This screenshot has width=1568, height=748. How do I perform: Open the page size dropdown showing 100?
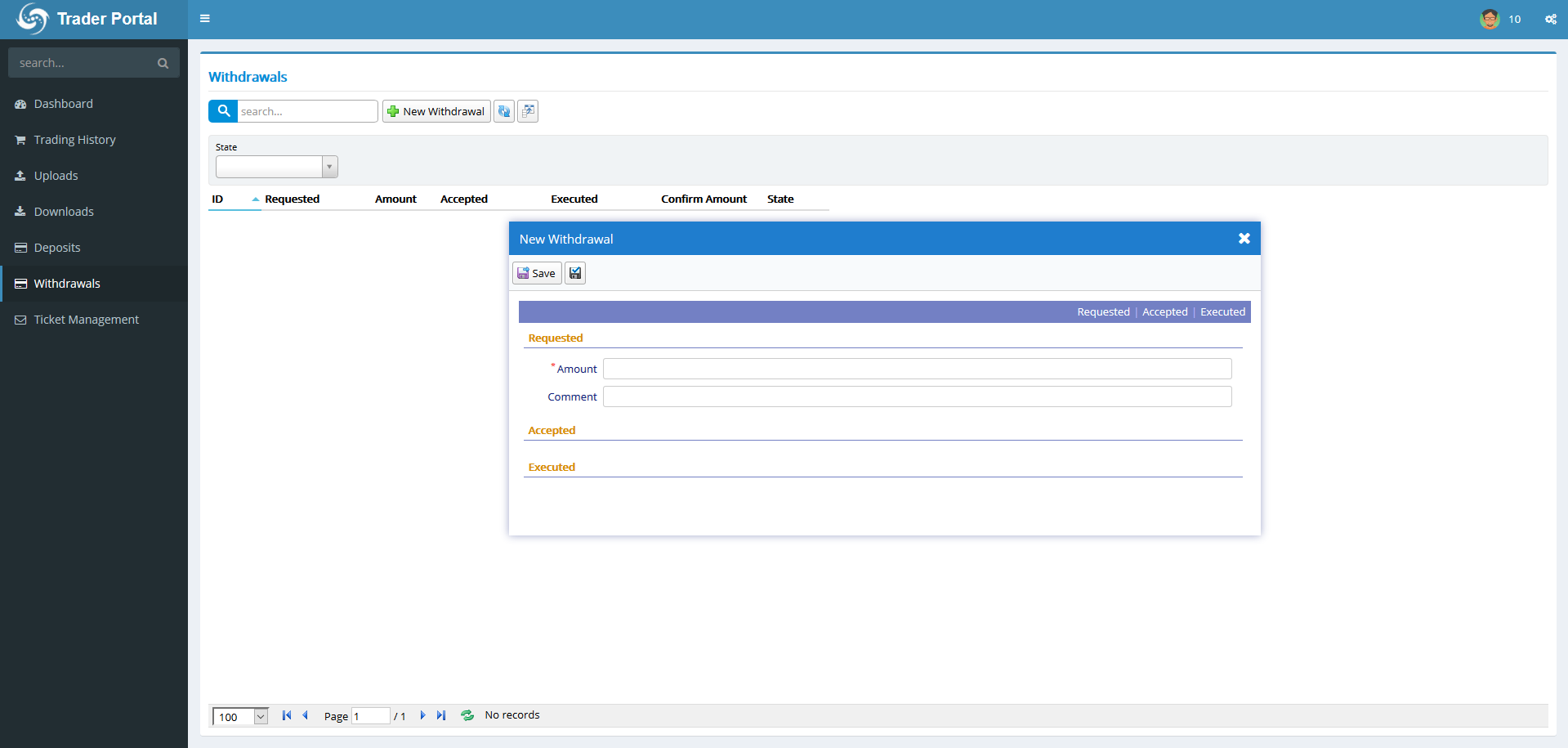point(260,717)
